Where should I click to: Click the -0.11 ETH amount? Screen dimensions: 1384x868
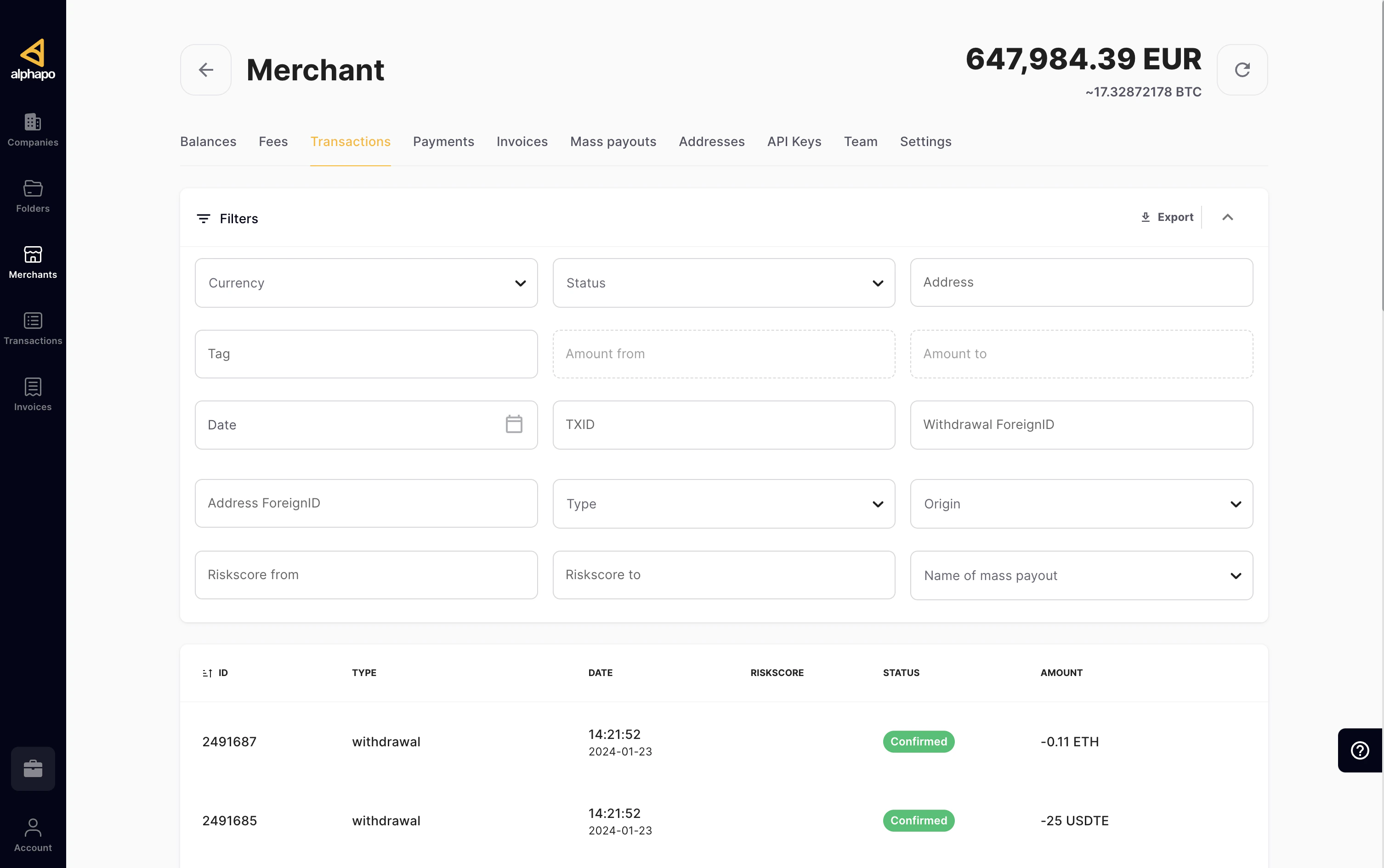pyautogui.click(x=1069, y=742)
